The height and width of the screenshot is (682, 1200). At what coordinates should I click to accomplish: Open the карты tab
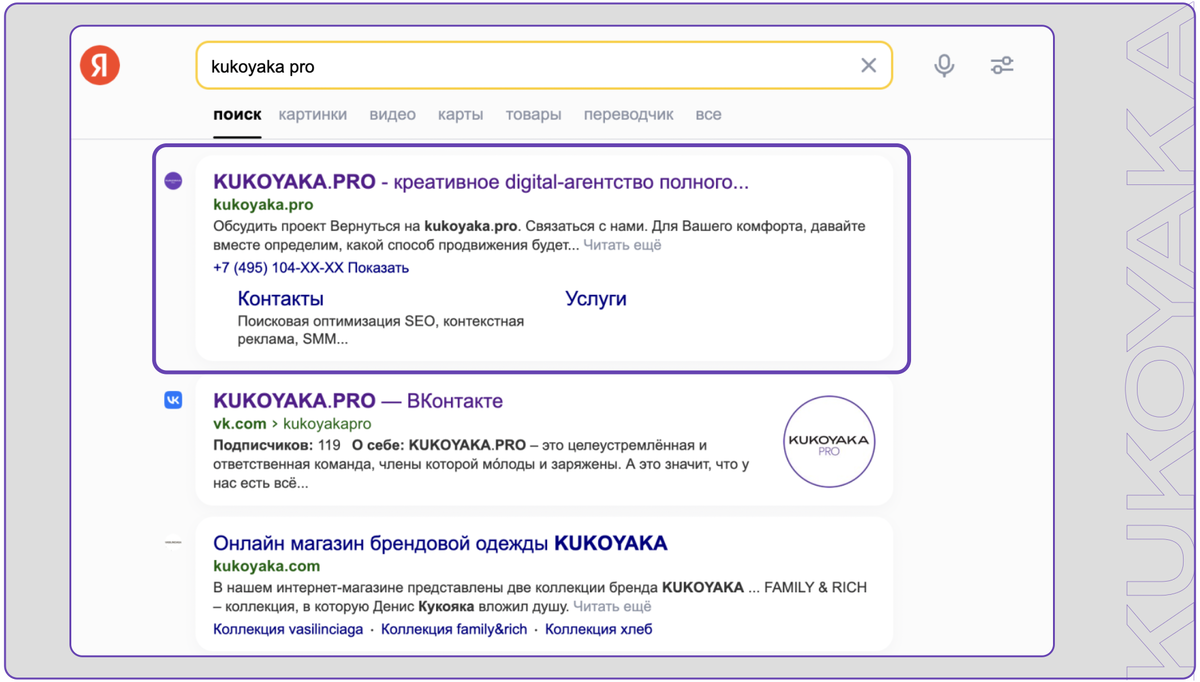point(460,115)
